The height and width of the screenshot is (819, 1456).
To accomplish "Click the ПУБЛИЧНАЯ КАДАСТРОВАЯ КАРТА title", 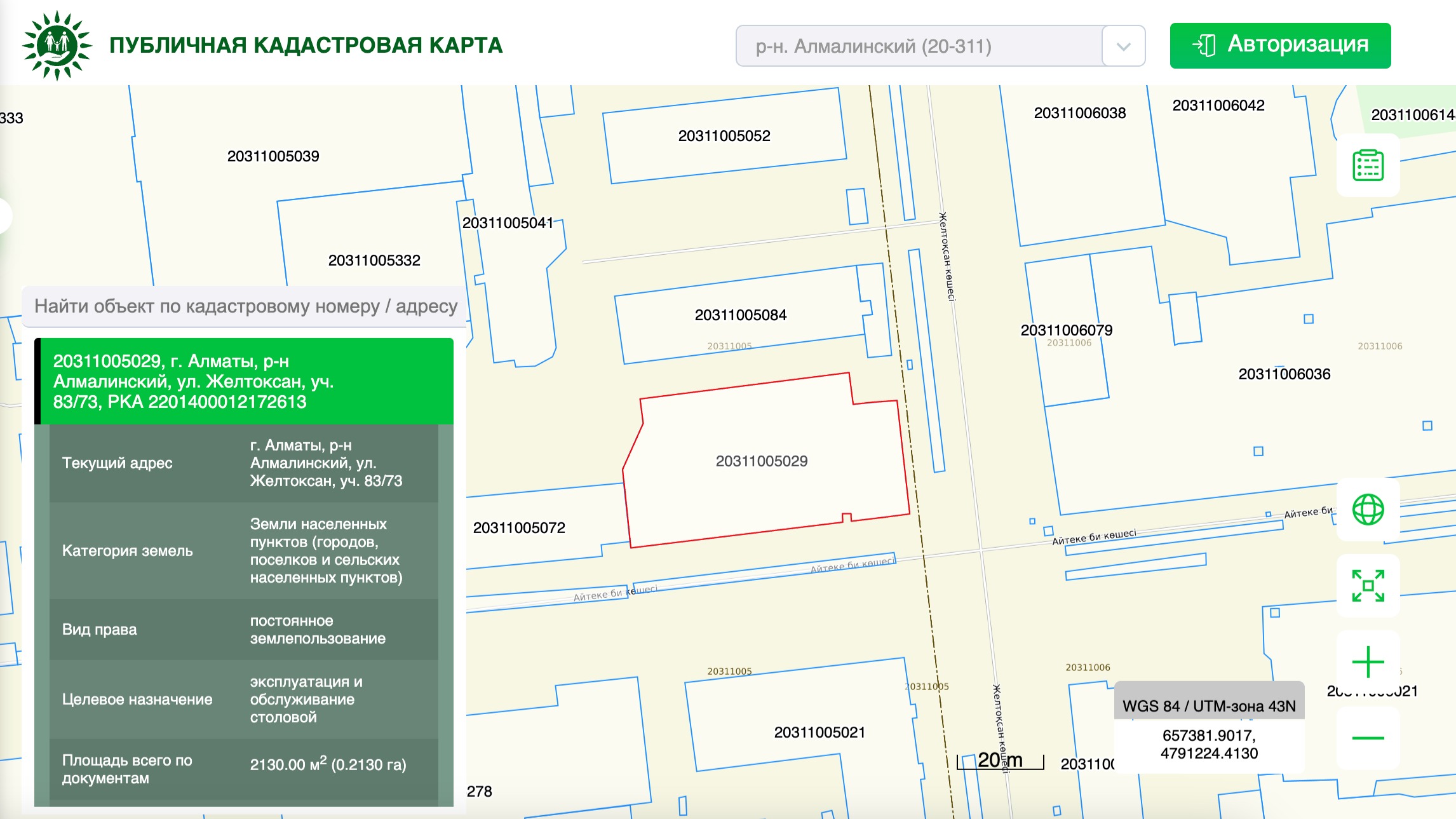I will 306,45.
